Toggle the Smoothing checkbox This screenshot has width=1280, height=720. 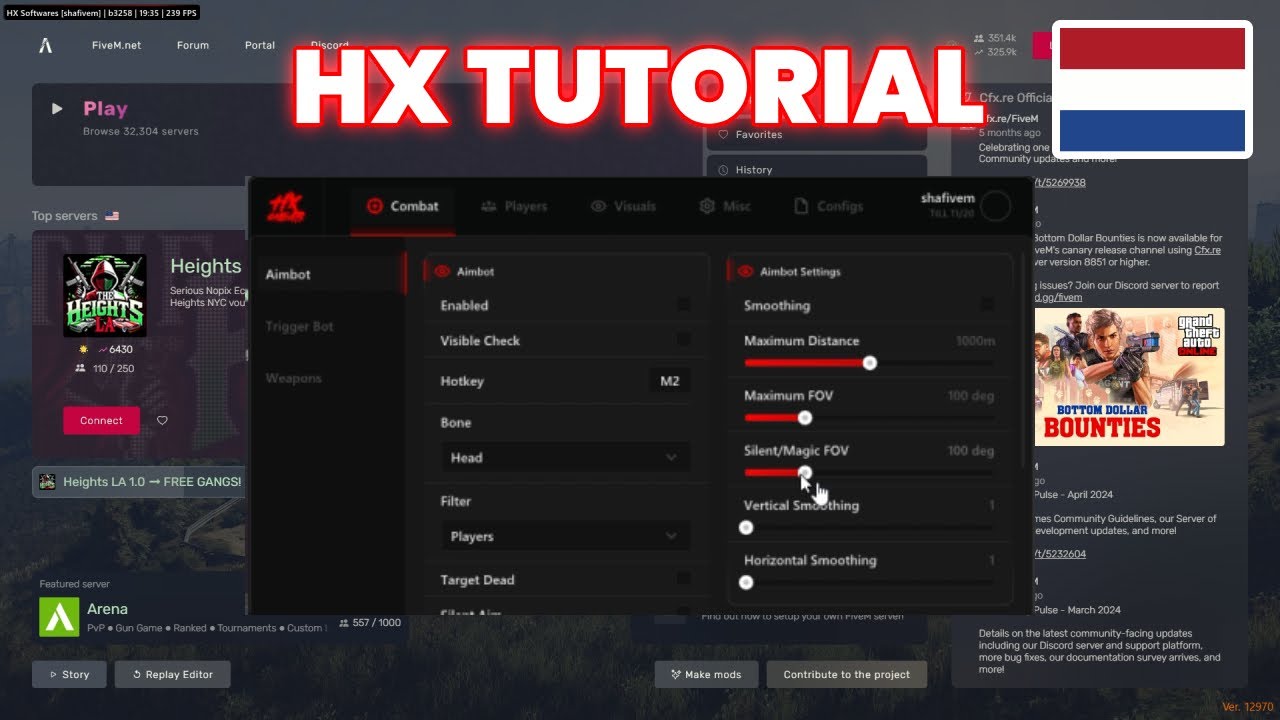coord(988,305)
